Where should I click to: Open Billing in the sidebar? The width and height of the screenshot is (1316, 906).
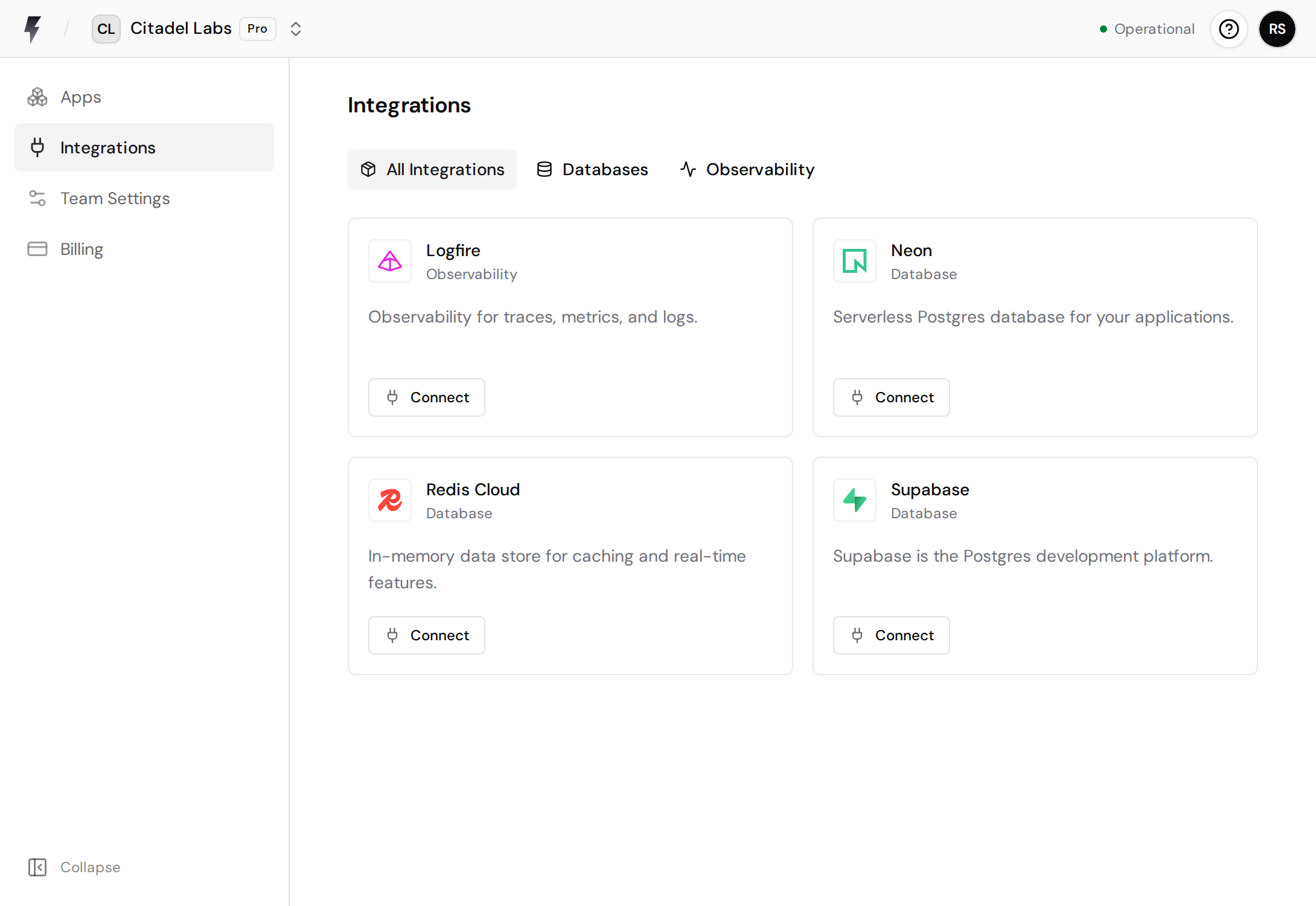point(144,249)
